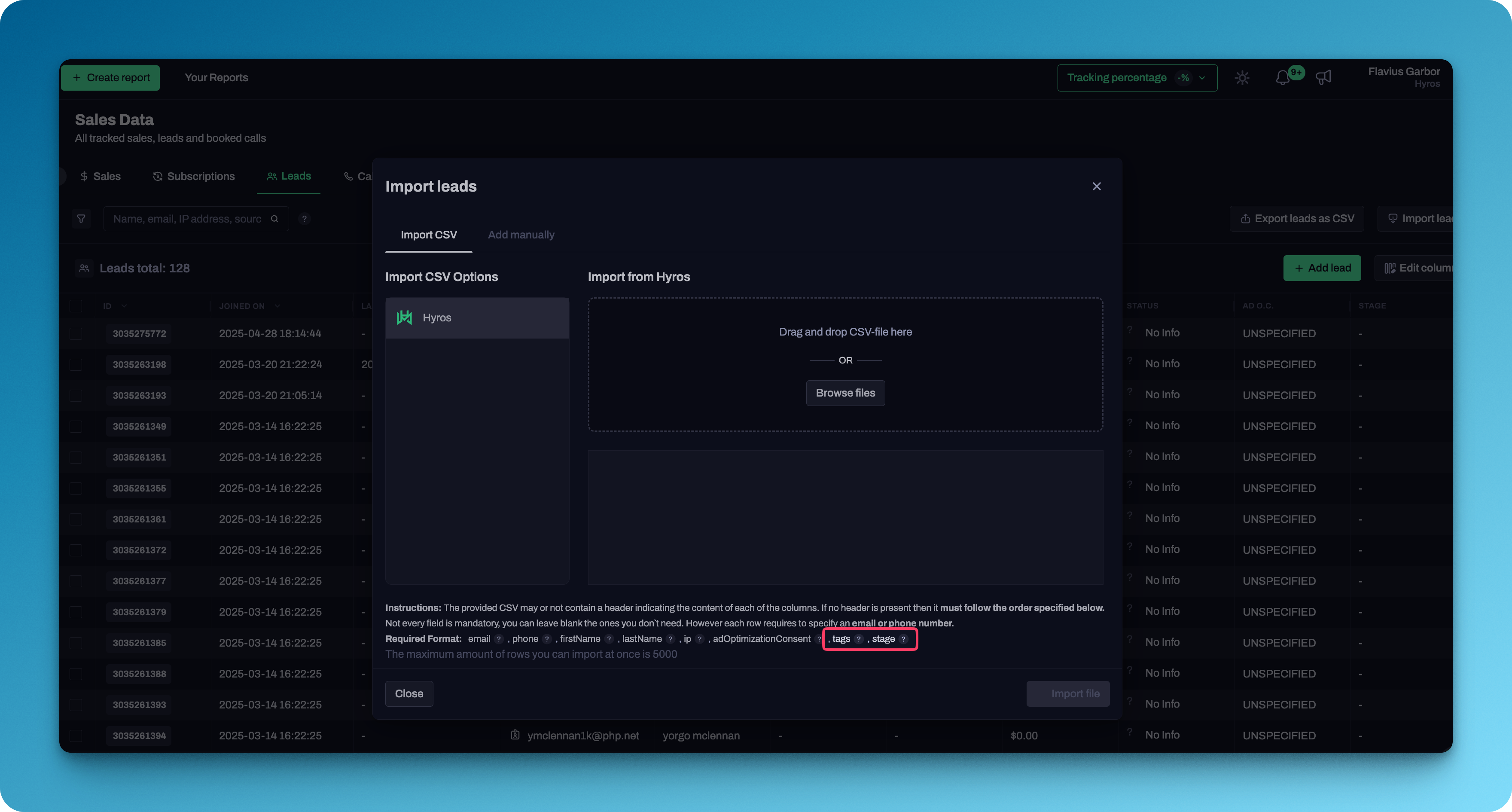Click lead ID 3035261379
Image resolution: width=1512 pixels, height=812 pixels.
(139, 612)
